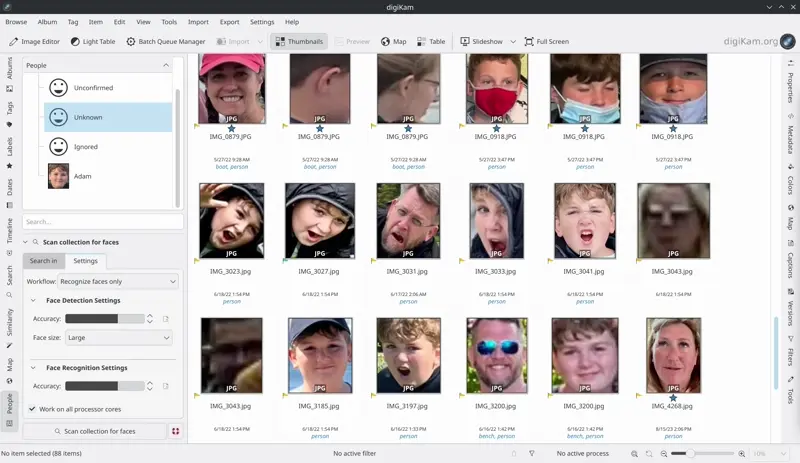Launch the Batch Queue Manager
Screen dimensions: 800x463
coord(165,42)
